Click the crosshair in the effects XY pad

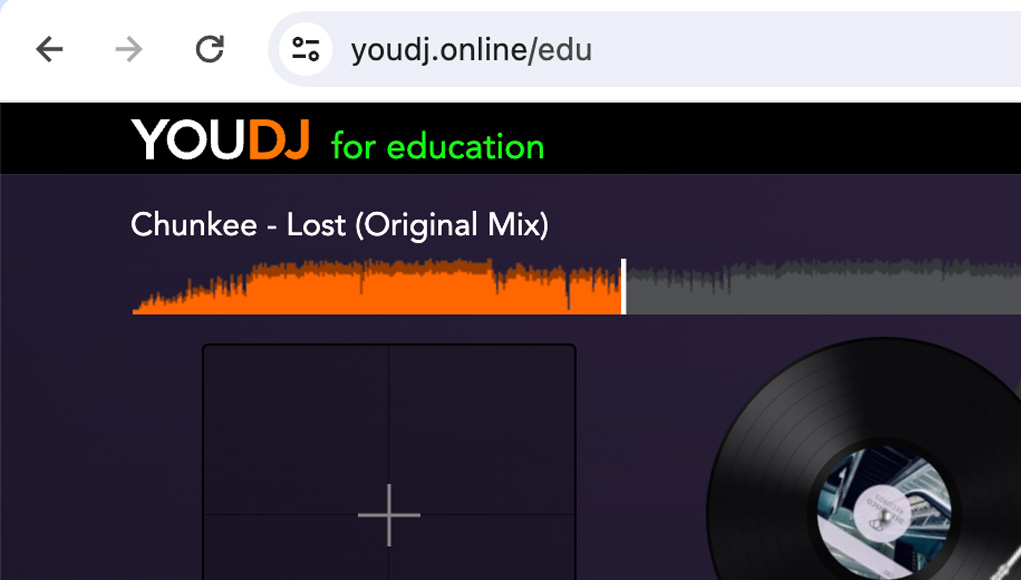[x=389, y=515]
